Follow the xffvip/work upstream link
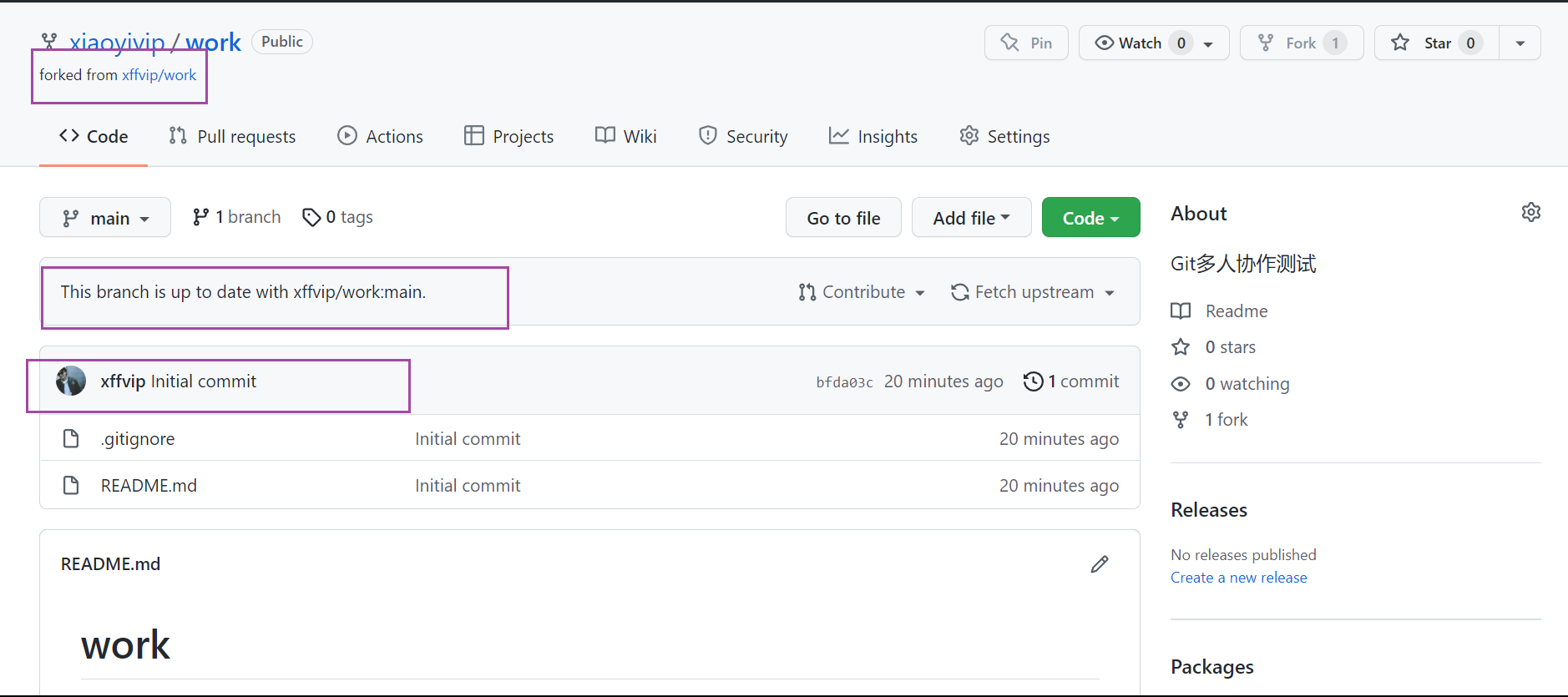This screenshot has width=1568, height=697. point(159,75)
